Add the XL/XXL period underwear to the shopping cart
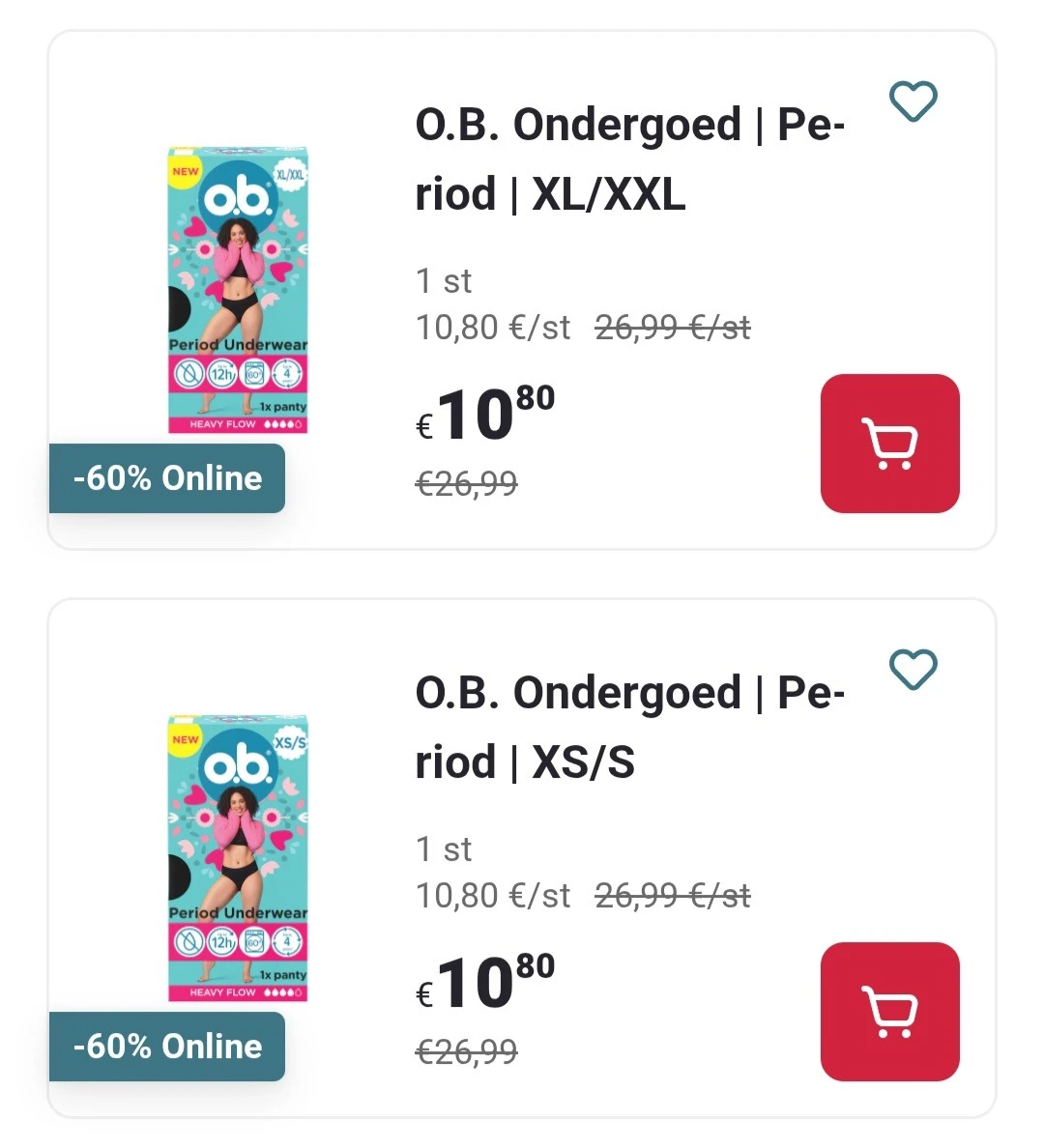 [889, 442]
